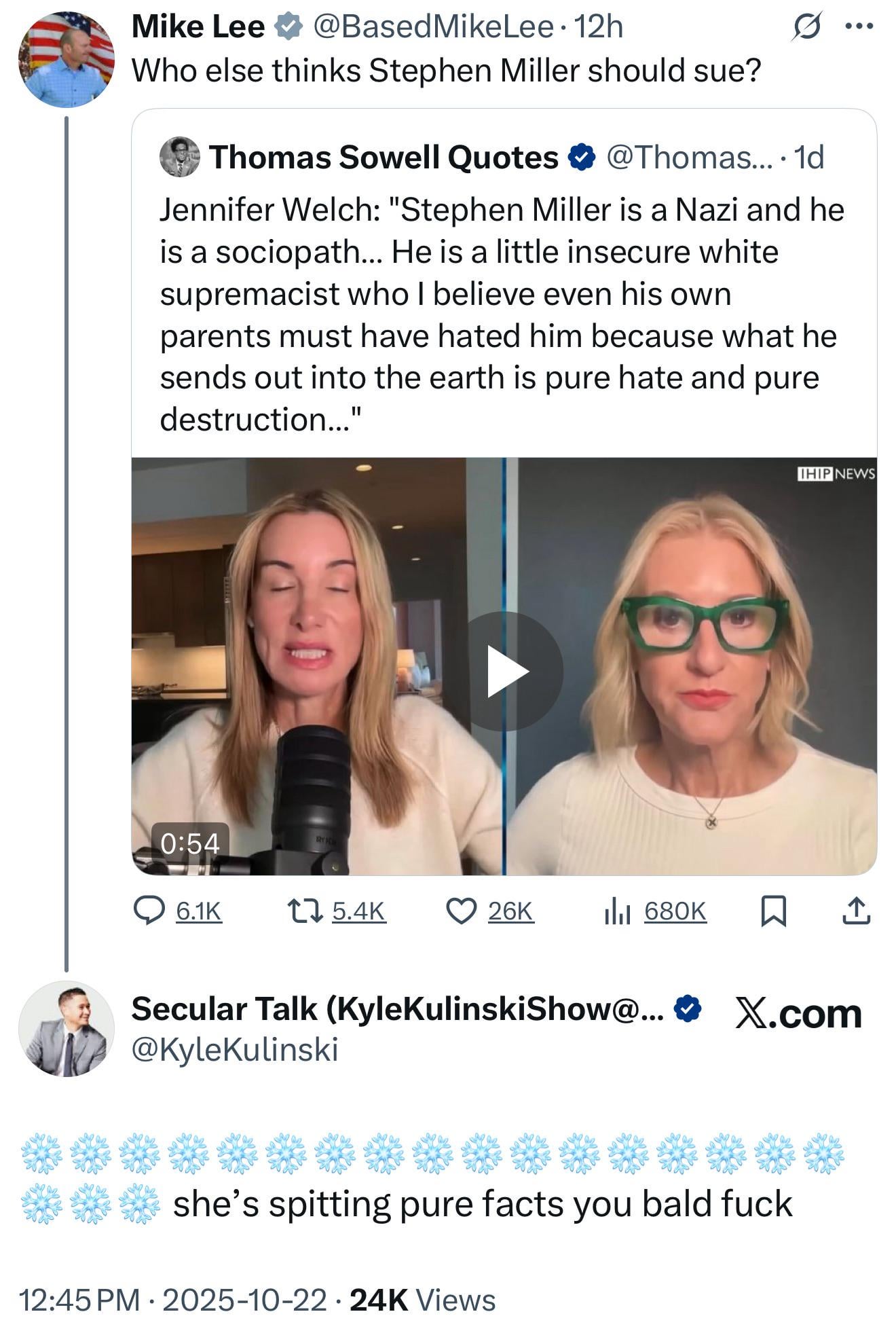Click the 6.1K replies count
The width and height of the screenshot is (896, 1331).
point(199,911)
